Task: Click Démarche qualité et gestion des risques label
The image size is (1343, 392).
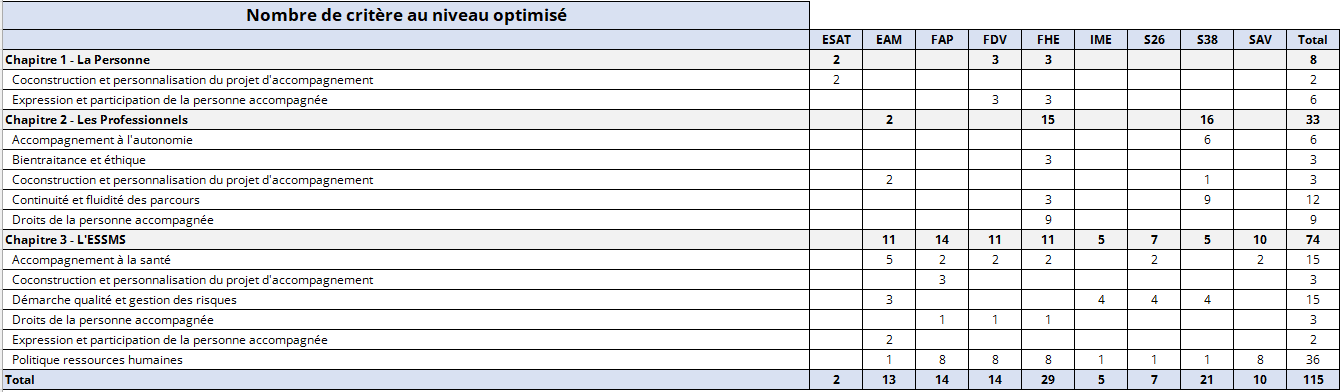Action: coord(124,300)
